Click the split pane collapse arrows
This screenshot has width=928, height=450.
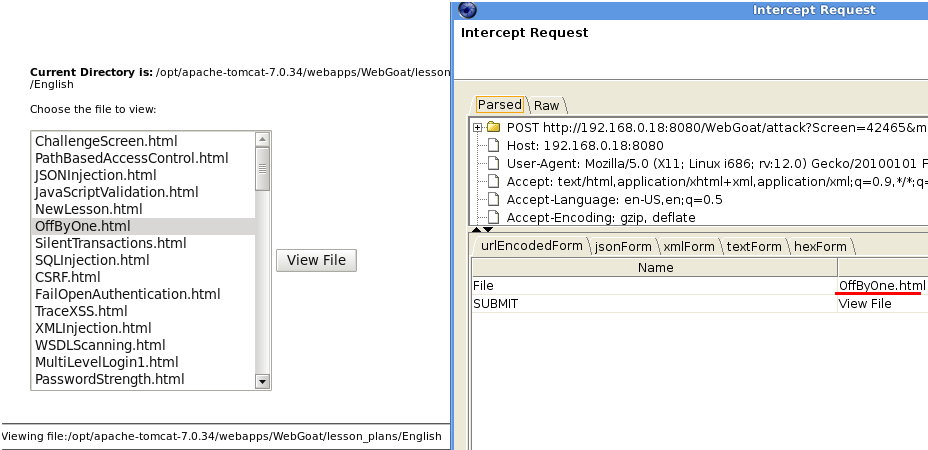click(x=482, y=231)
